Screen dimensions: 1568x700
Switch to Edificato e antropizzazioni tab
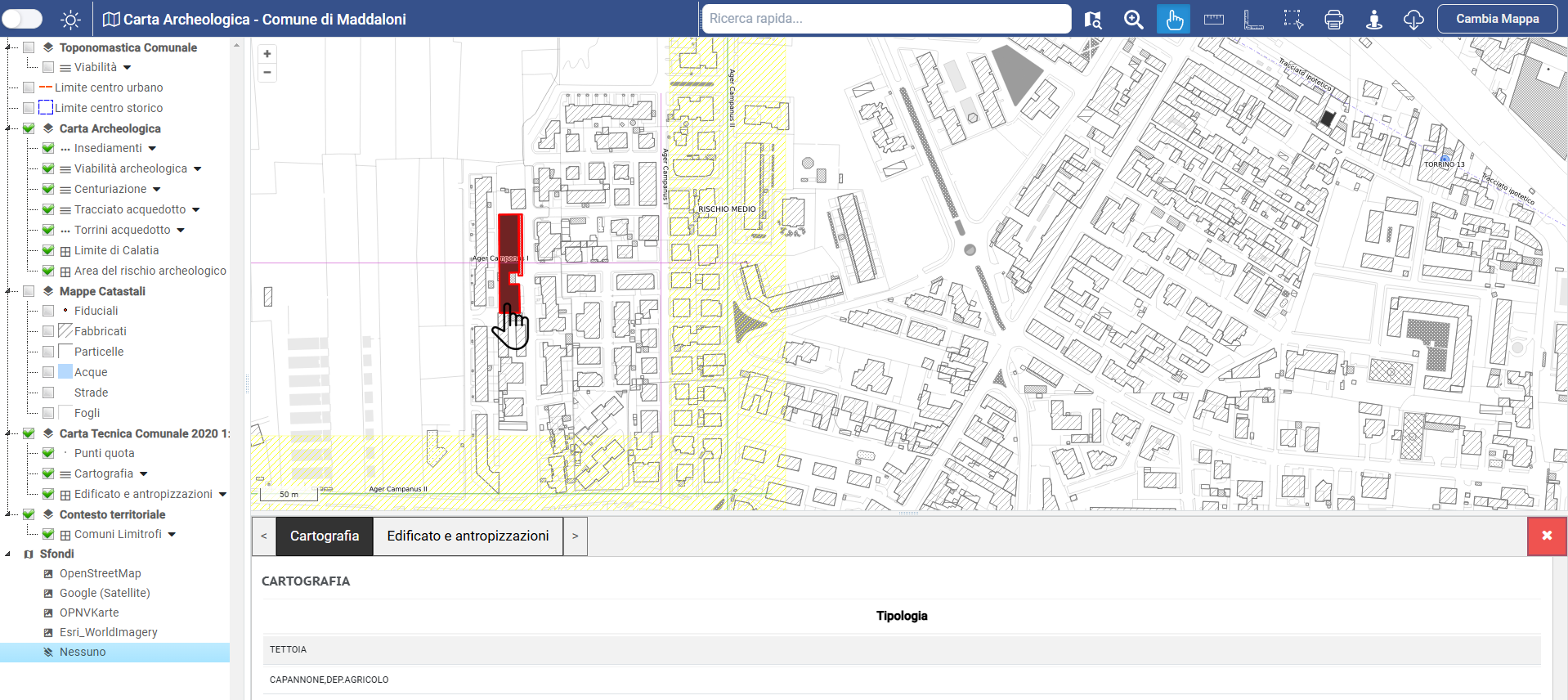(x=468, y=536)
